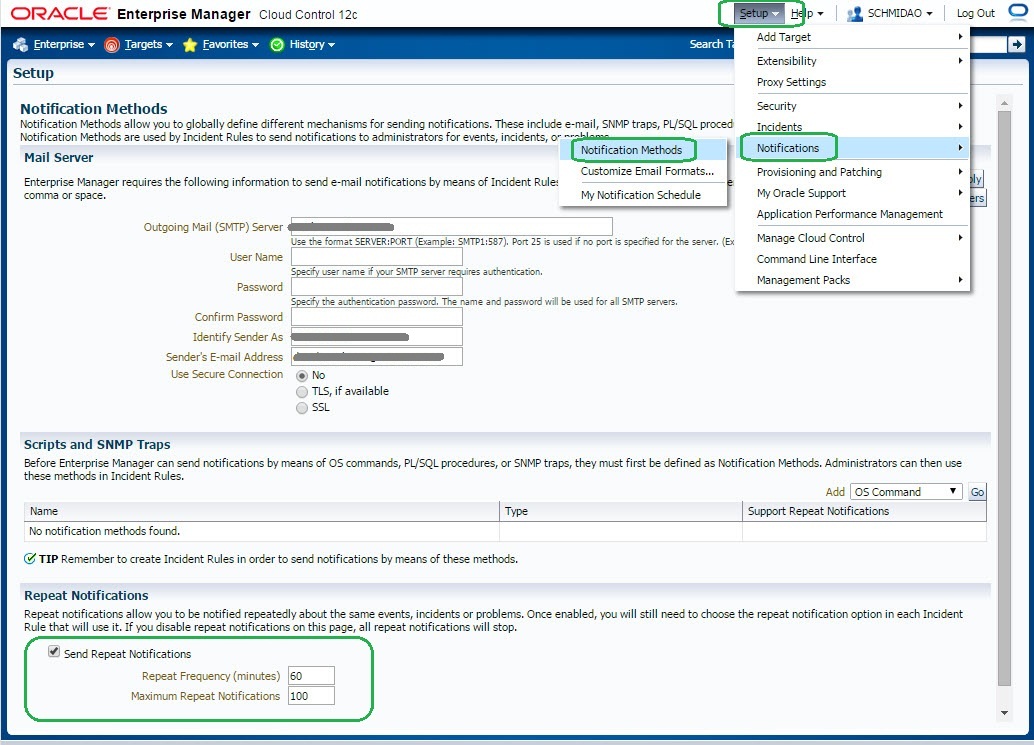
Task: Click the search go arrow icon
Action: (x=1016, y=44)
